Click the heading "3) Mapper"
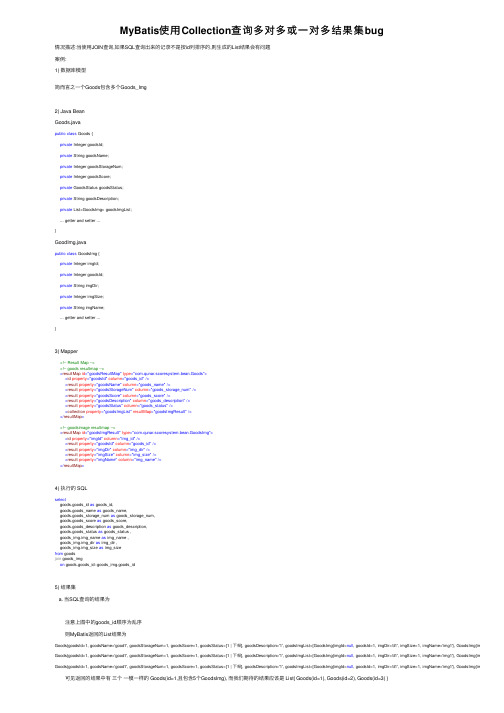504x713 pixels. (66, 351)
